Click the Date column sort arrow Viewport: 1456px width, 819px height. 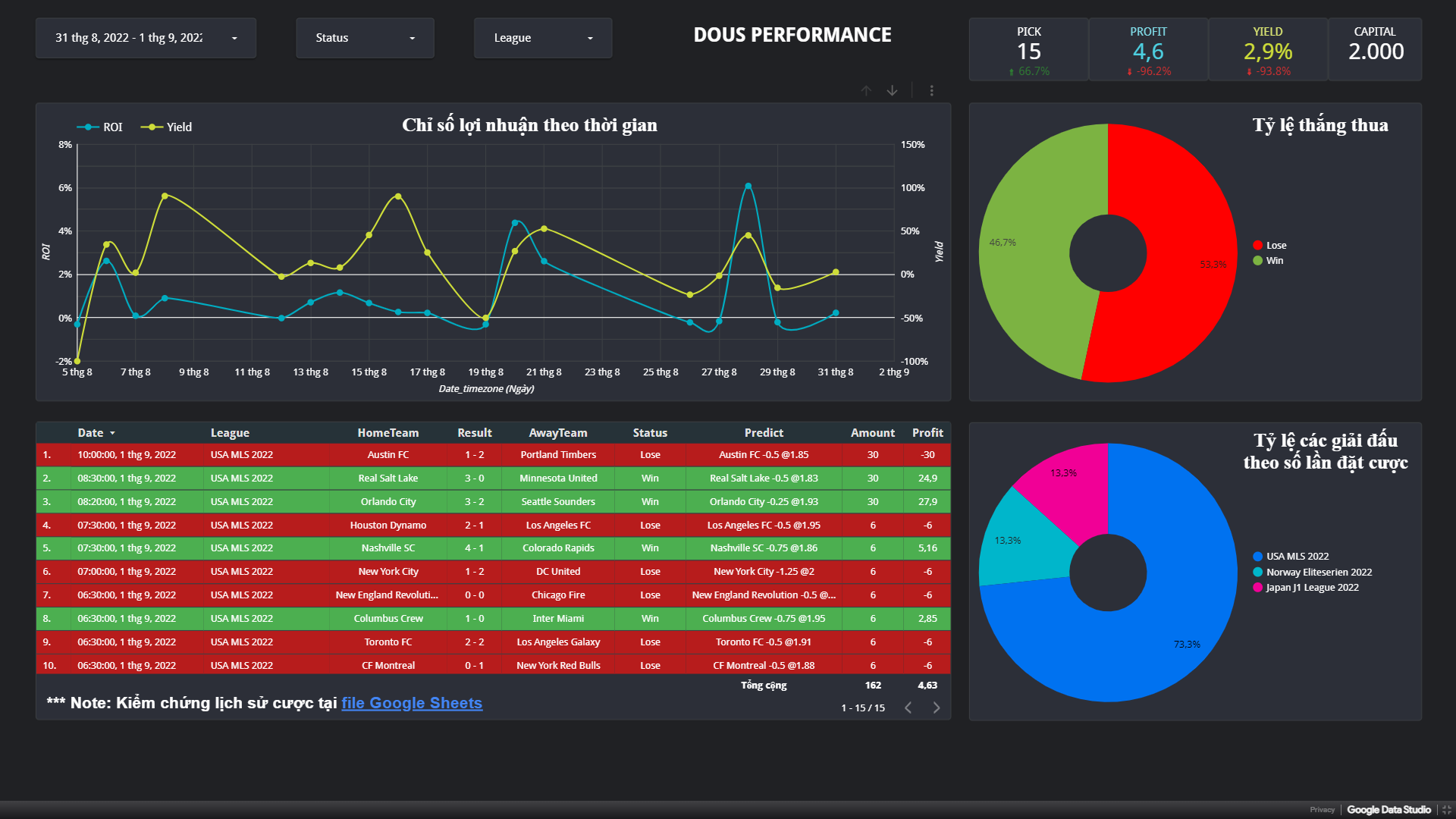click(112, 433)
